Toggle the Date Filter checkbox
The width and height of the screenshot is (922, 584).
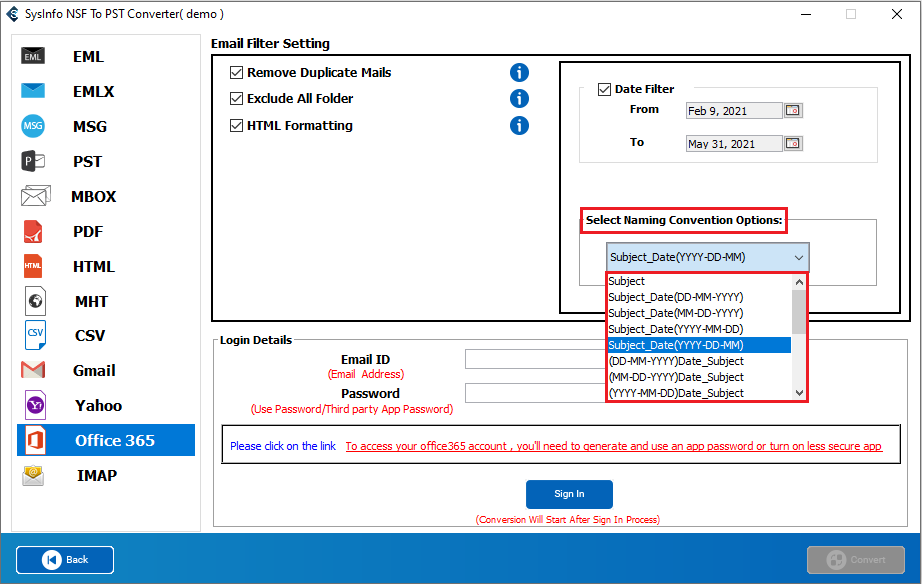pos(604,89)
